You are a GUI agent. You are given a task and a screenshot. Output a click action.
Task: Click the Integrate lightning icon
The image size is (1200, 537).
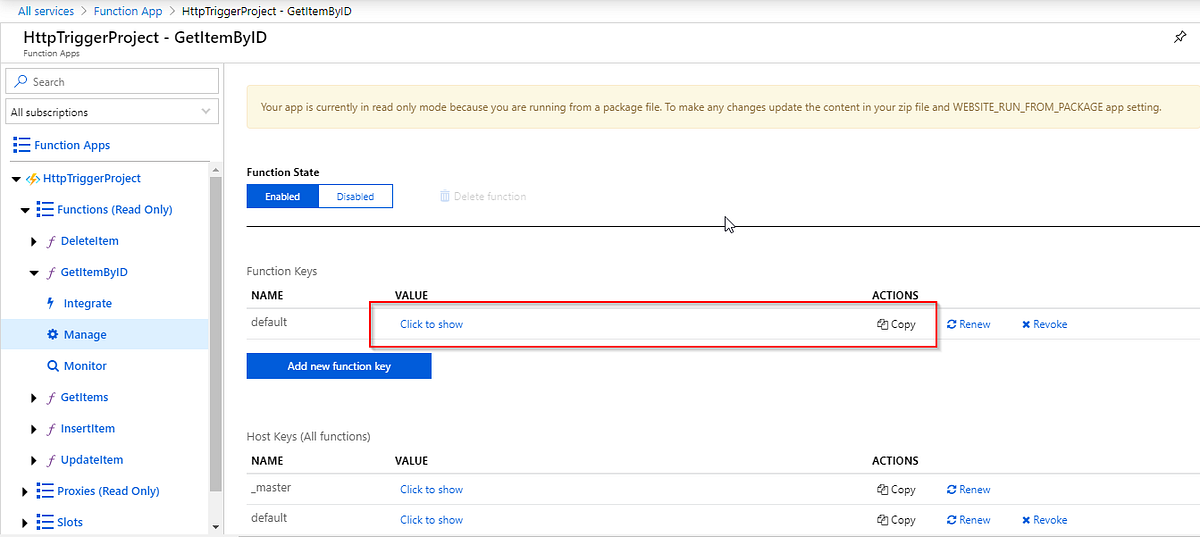52,303
